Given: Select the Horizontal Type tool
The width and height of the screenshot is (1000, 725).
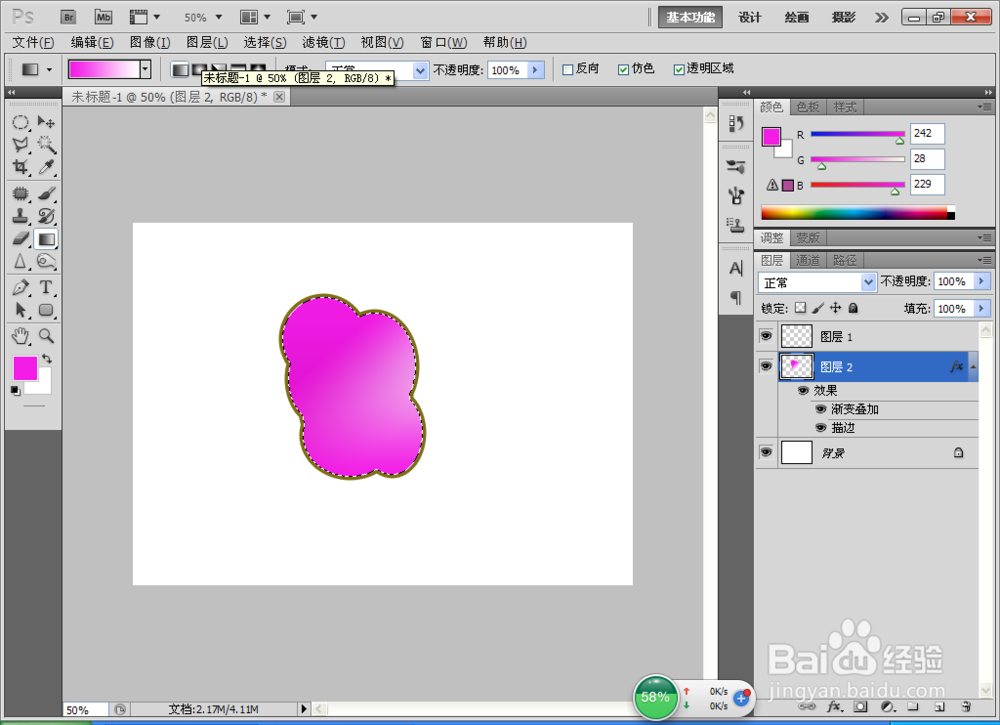Looking at the screenshot, I should [46, 287].
